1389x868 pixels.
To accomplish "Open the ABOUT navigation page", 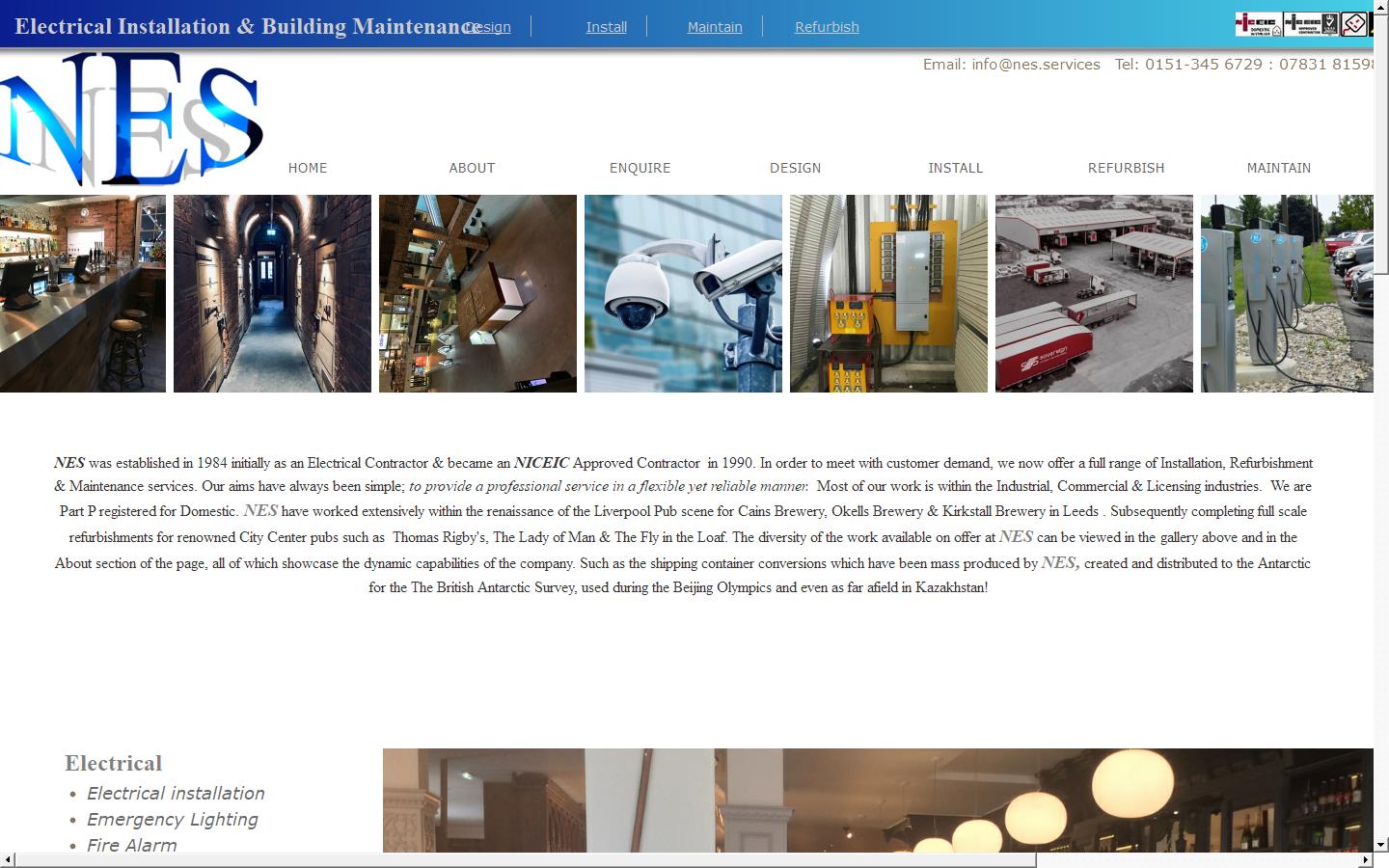I will tap(472, 168).
